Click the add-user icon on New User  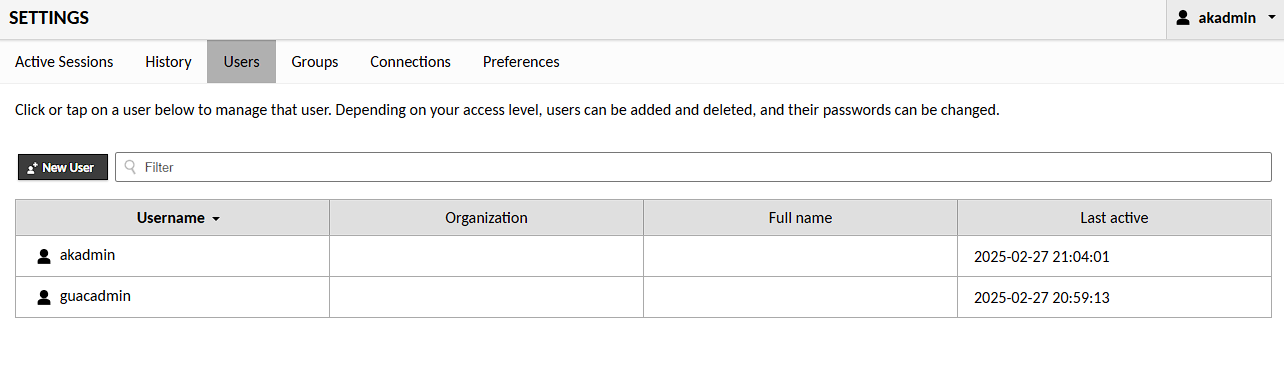coord(33,168)
